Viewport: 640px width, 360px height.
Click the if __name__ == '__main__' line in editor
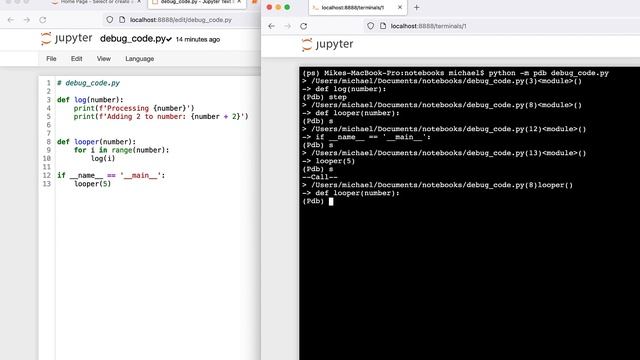pyautogui.click(x=111, y=175)
